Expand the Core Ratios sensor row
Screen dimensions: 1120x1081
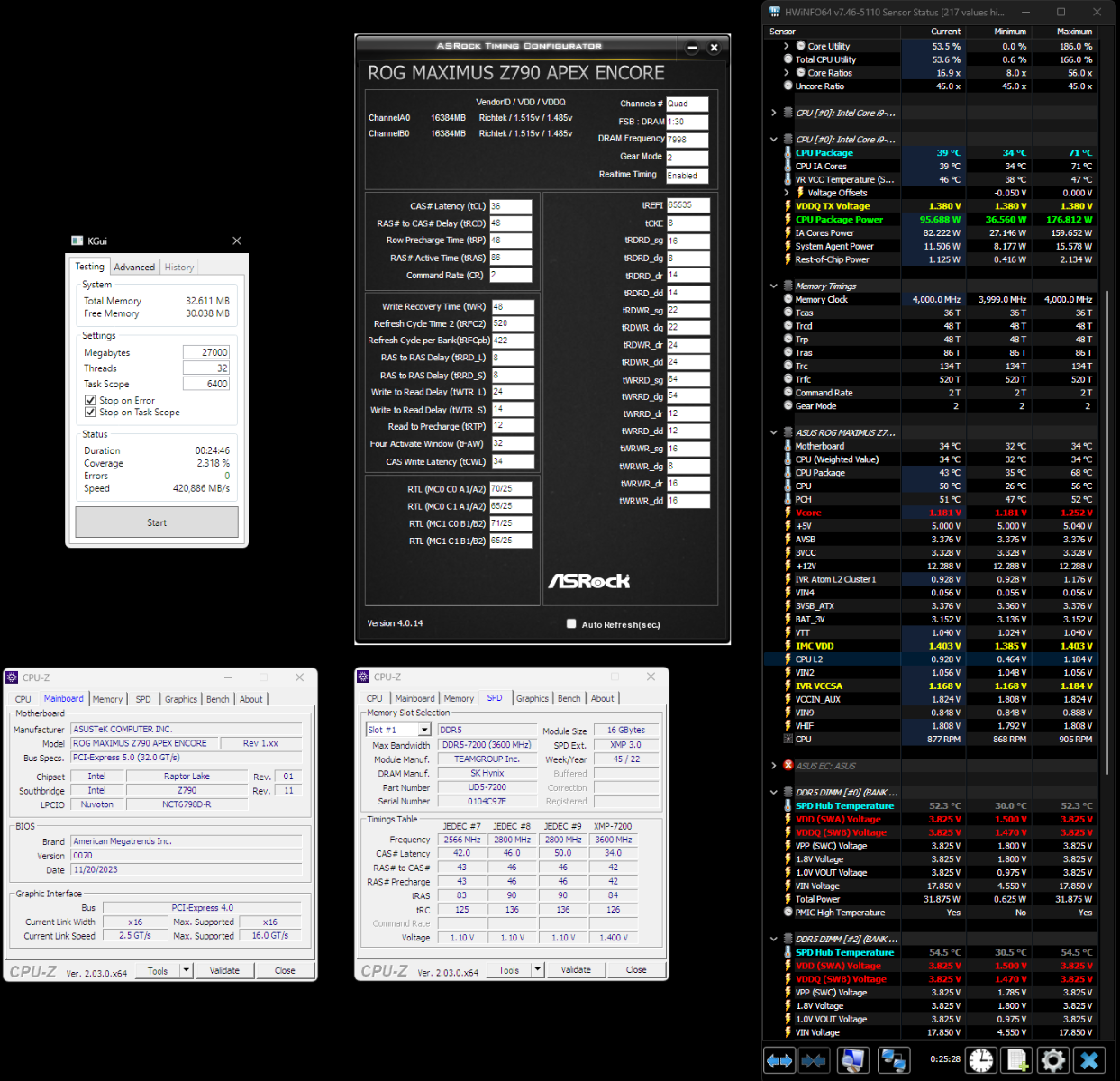787,73
